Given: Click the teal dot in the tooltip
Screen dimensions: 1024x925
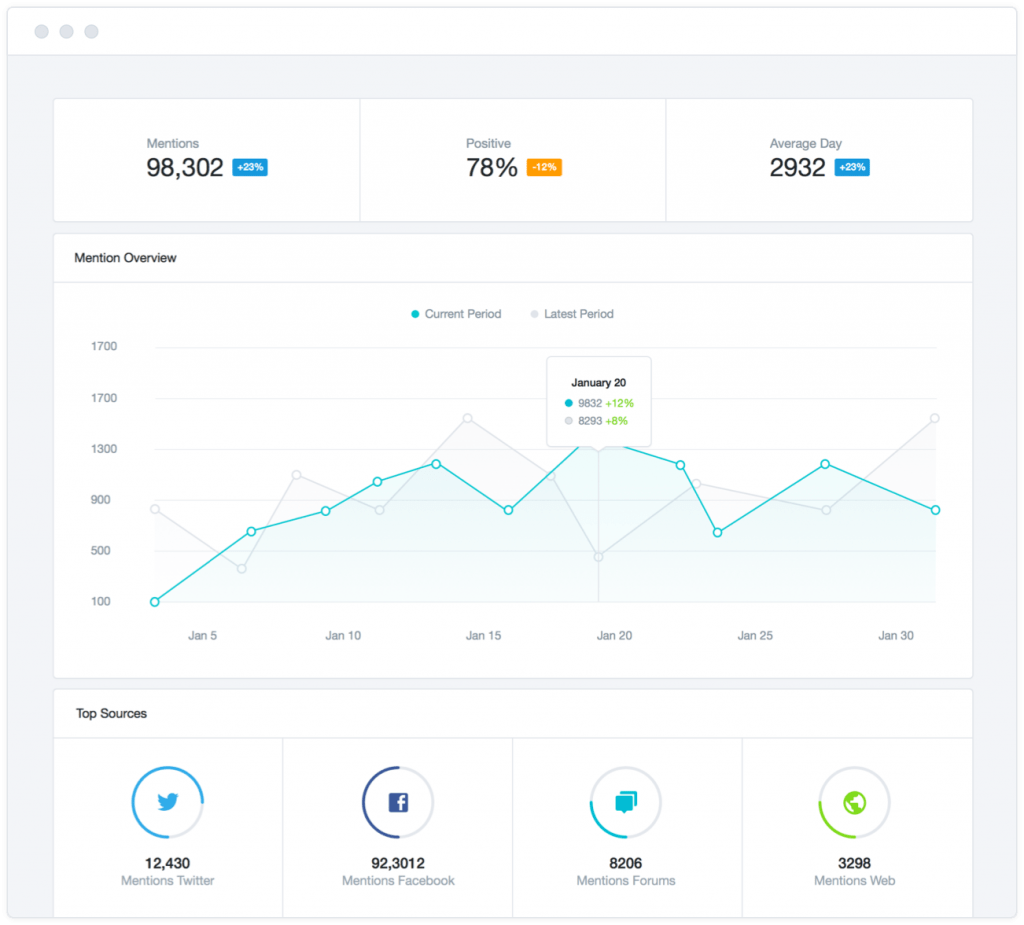Looking at the screenshot, I should pyautogui.click(x=567, y=404).
